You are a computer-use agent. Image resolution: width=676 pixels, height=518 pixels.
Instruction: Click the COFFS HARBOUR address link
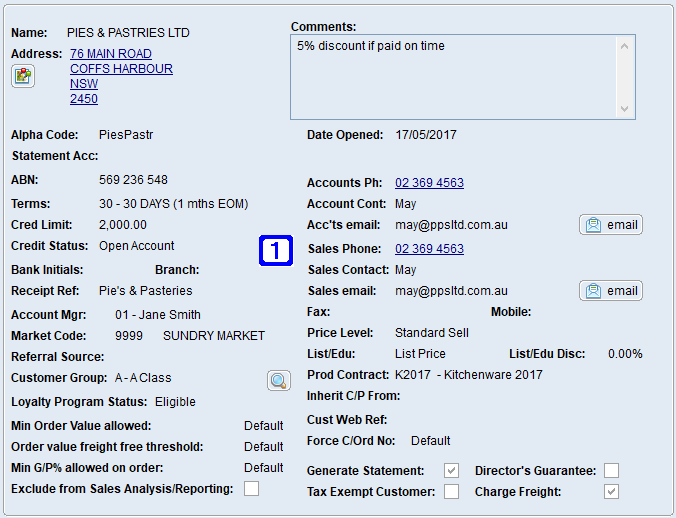121,69
